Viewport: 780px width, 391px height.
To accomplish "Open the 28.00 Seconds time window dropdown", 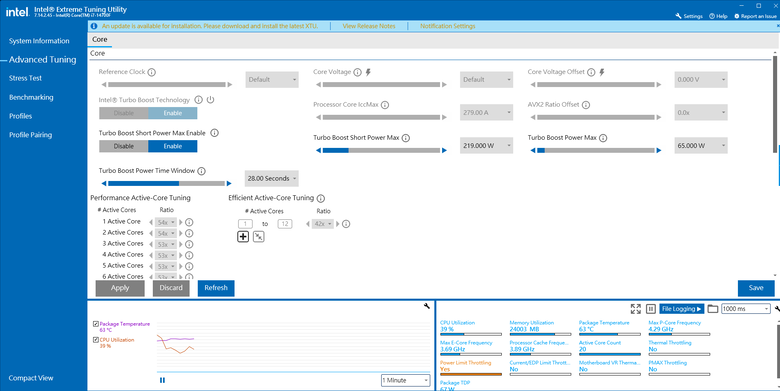I will point(272,179).
